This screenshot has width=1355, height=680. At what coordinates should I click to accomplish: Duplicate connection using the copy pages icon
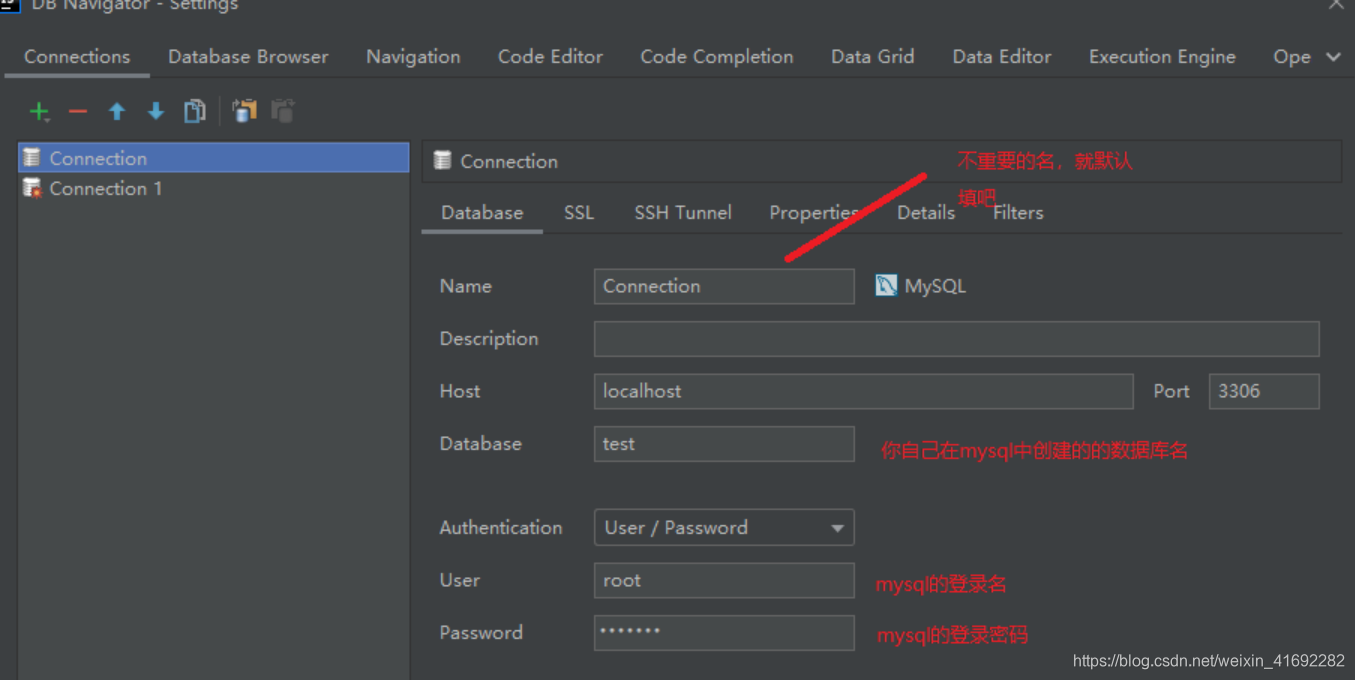[x=194, y=111]
